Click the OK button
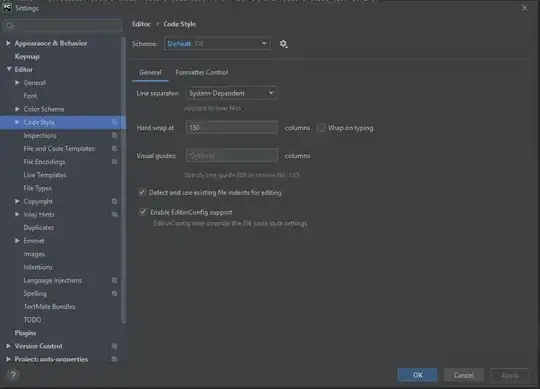540x389 pixels. (x=417, y=375)
